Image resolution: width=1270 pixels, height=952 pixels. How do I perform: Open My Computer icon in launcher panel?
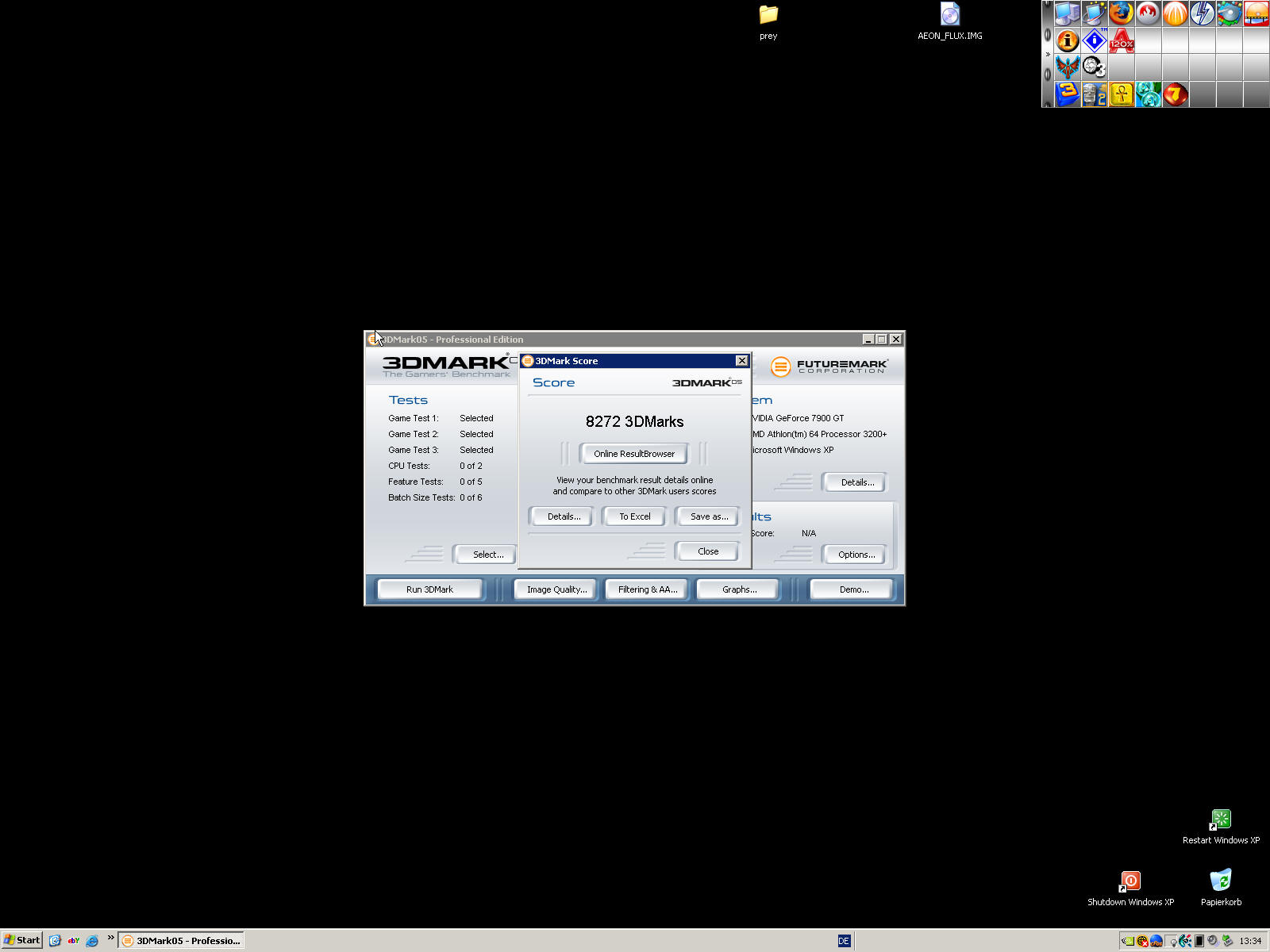coord(1068,13)
